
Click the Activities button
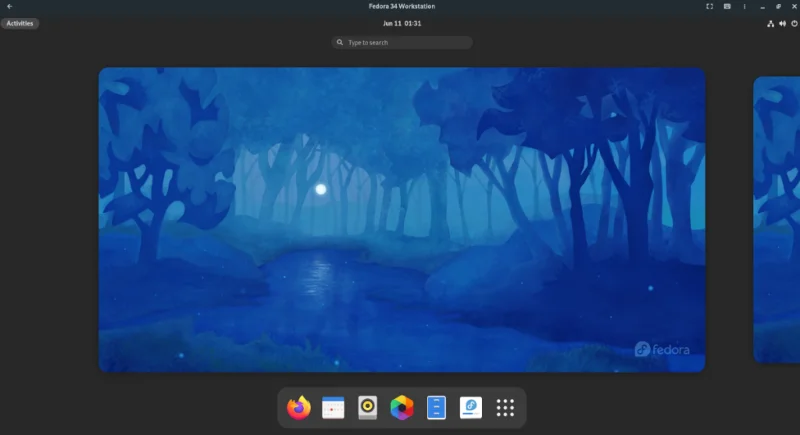point(20,23)
